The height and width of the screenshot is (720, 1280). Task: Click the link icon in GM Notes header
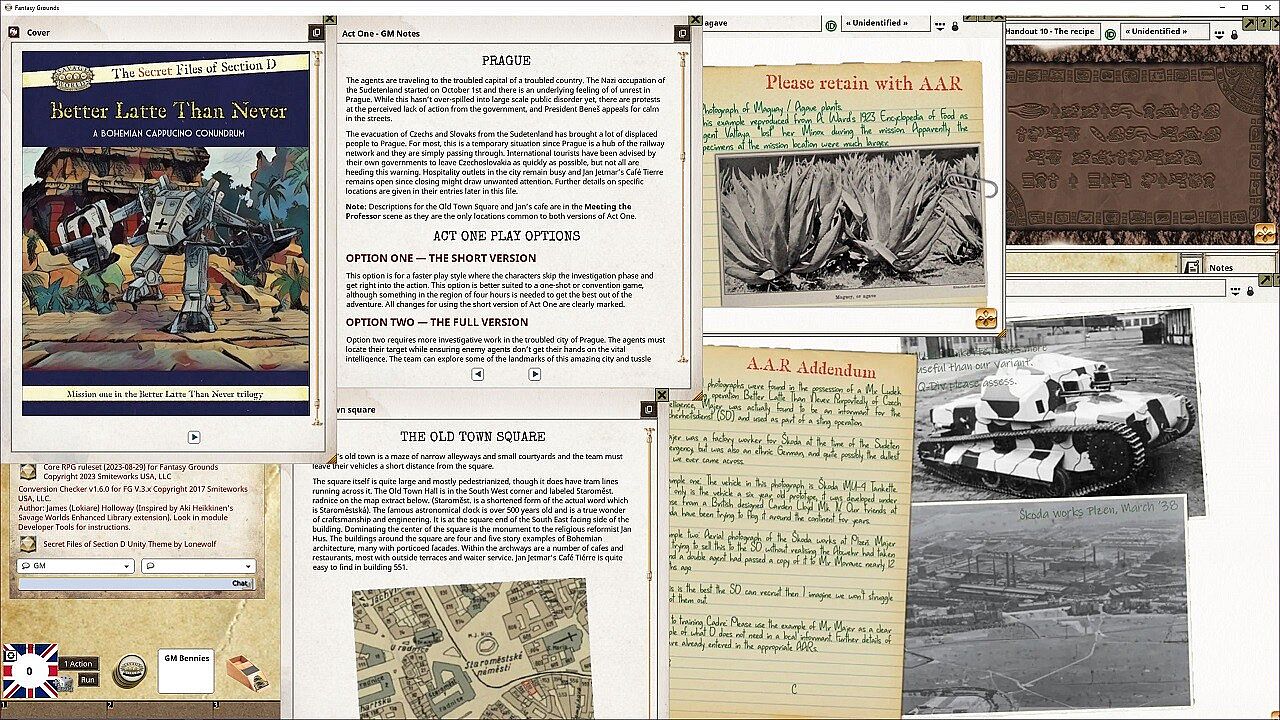pos(682,33)
